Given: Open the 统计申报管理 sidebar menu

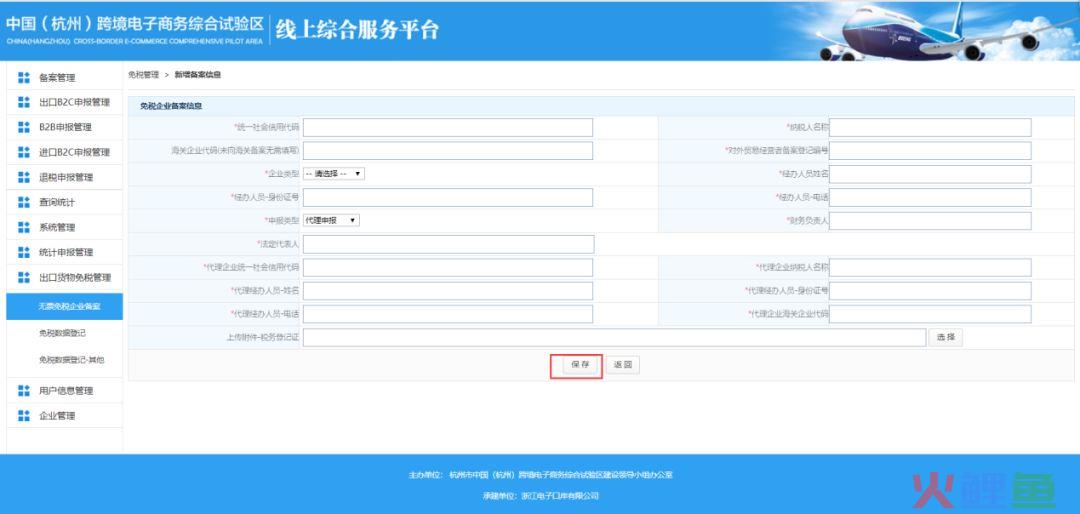Looking at the screenshot, I should tap(65, 252).
